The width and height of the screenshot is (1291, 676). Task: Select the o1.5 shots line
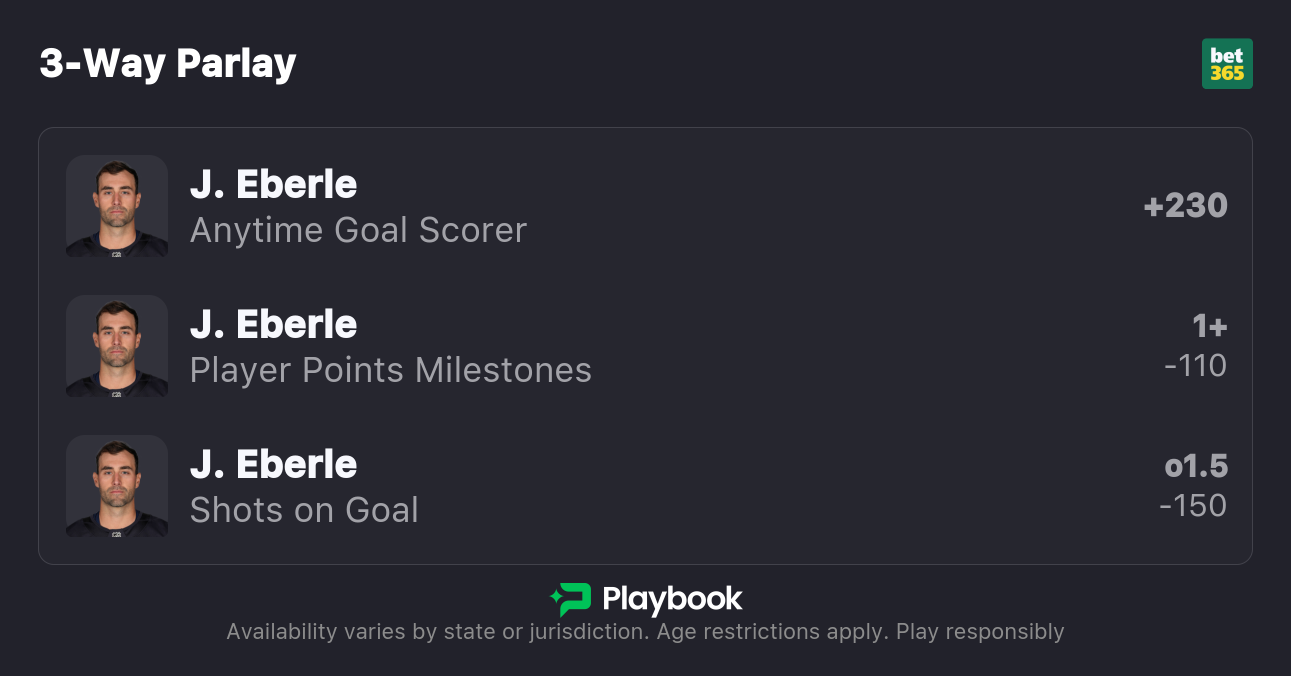click(1196, 466)
